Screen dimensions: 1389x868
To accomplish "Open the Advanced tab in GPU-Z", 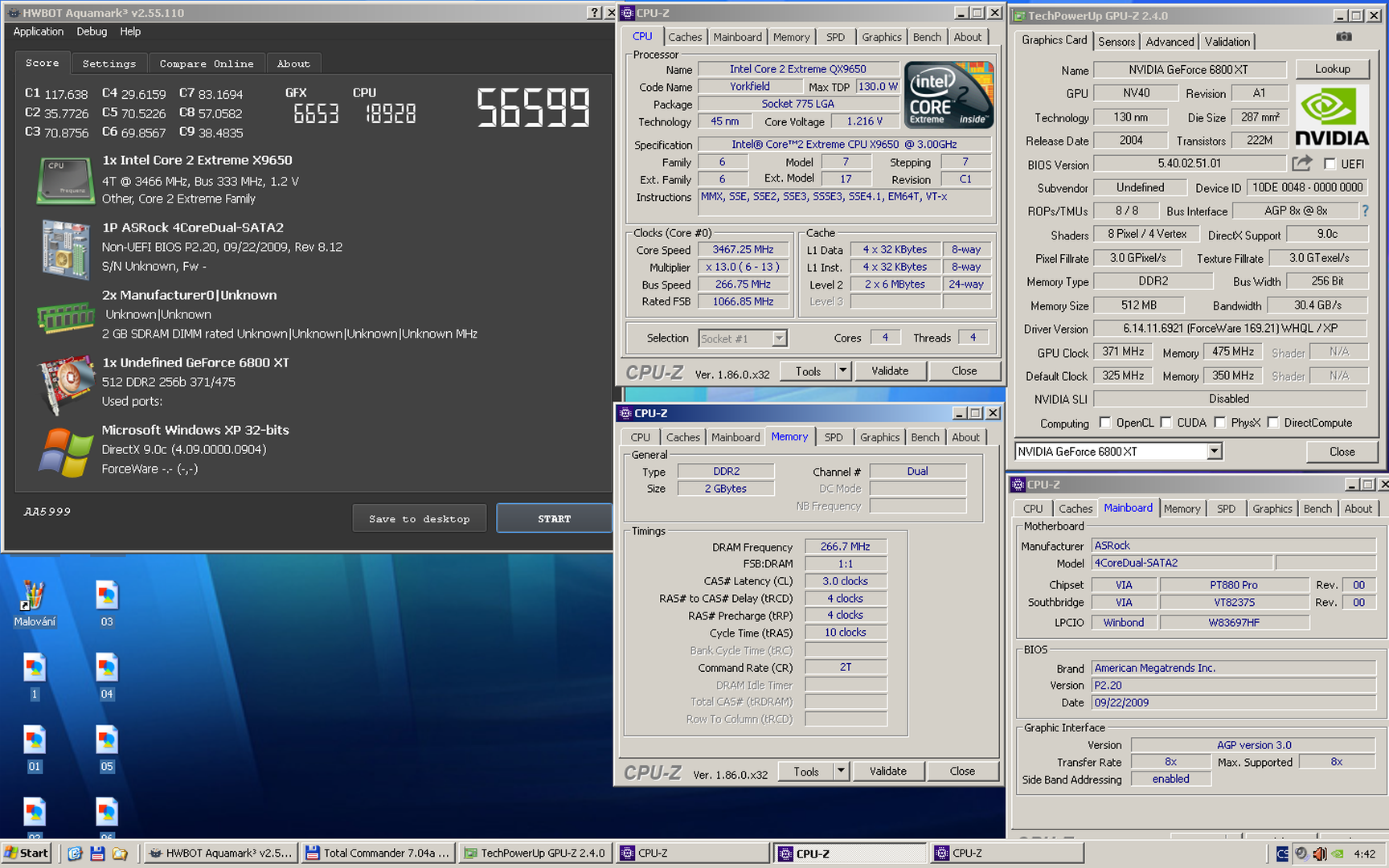I will [1170, 42].
